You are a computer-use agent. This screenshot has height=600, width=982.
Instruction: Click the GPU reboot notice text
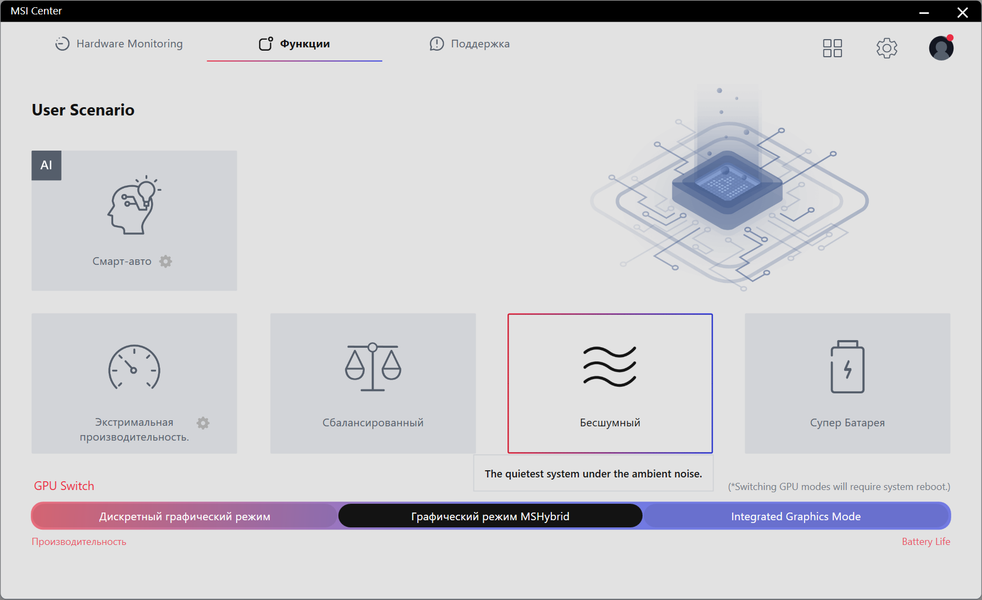click(839, 487)
